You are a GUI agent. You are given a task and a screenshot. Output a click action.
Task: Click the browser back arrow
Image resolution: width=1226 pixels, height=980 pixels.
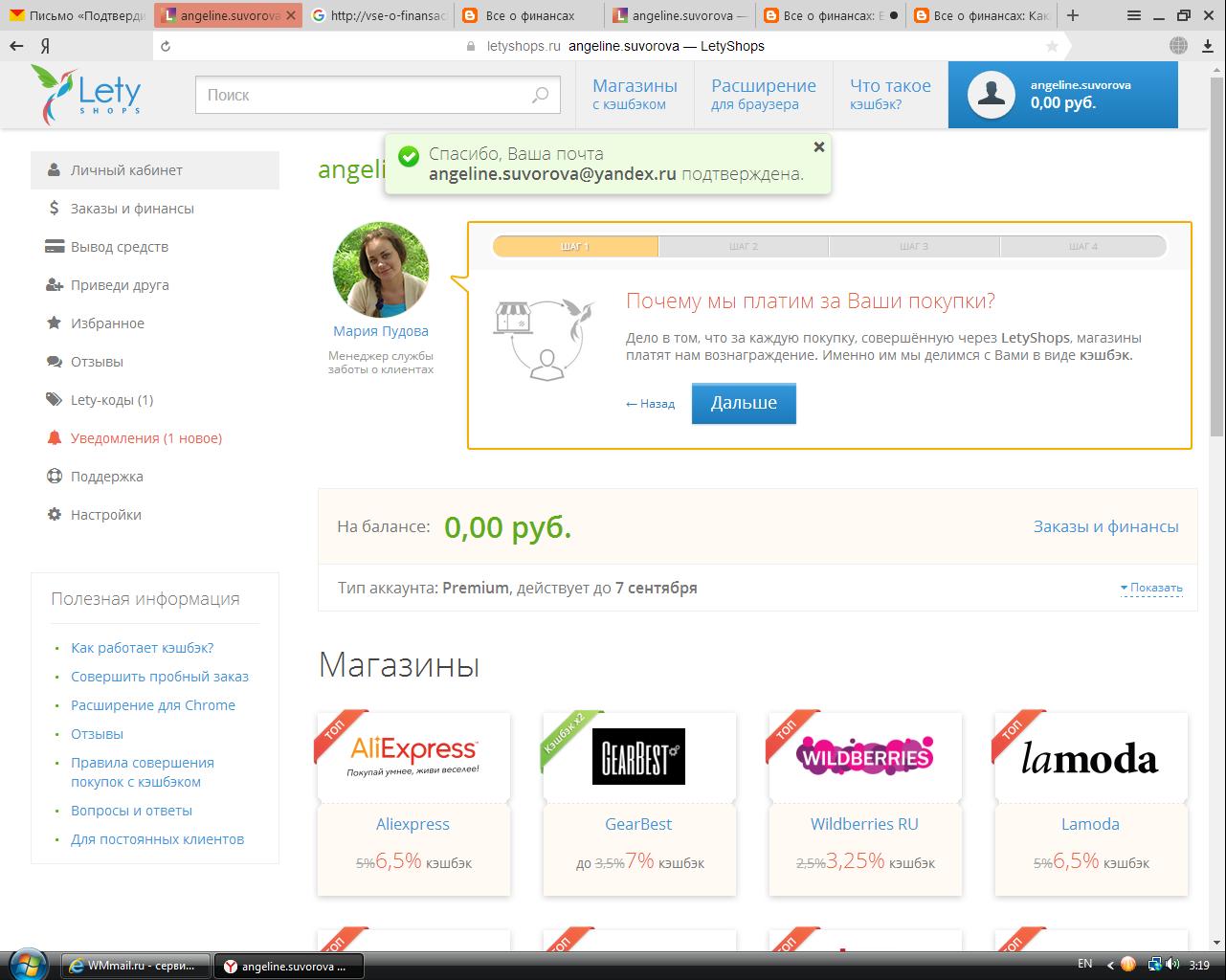pyautogui.click(x=17, y=46)
